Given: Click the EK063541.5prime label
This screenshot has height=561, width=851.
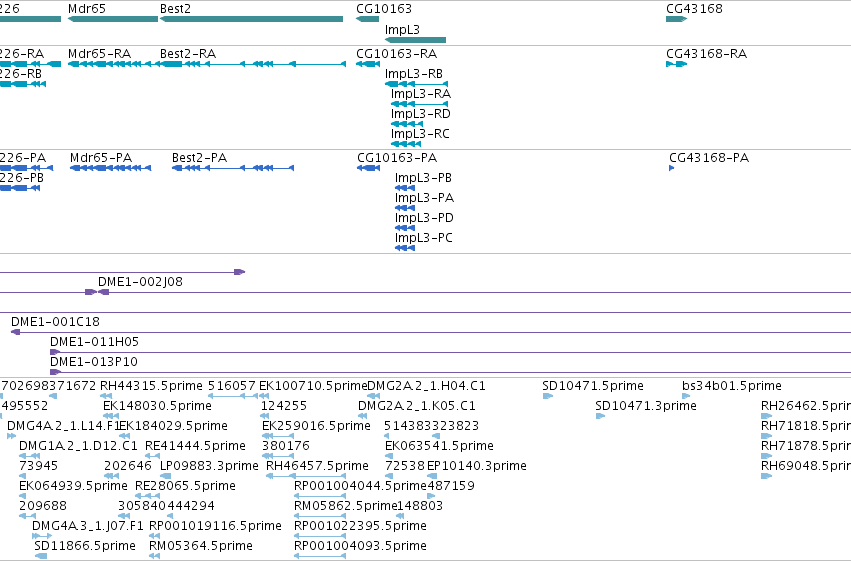Looking at the screenshot, I should click(439, 446).
